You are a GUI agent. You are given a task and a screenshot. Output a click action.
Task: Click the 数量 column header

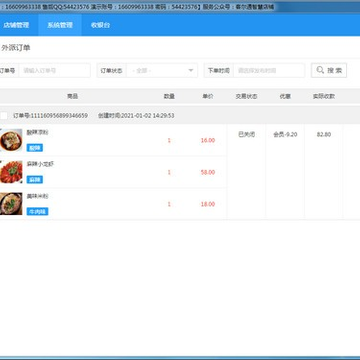pyautogui.click(x=169, y=97)
